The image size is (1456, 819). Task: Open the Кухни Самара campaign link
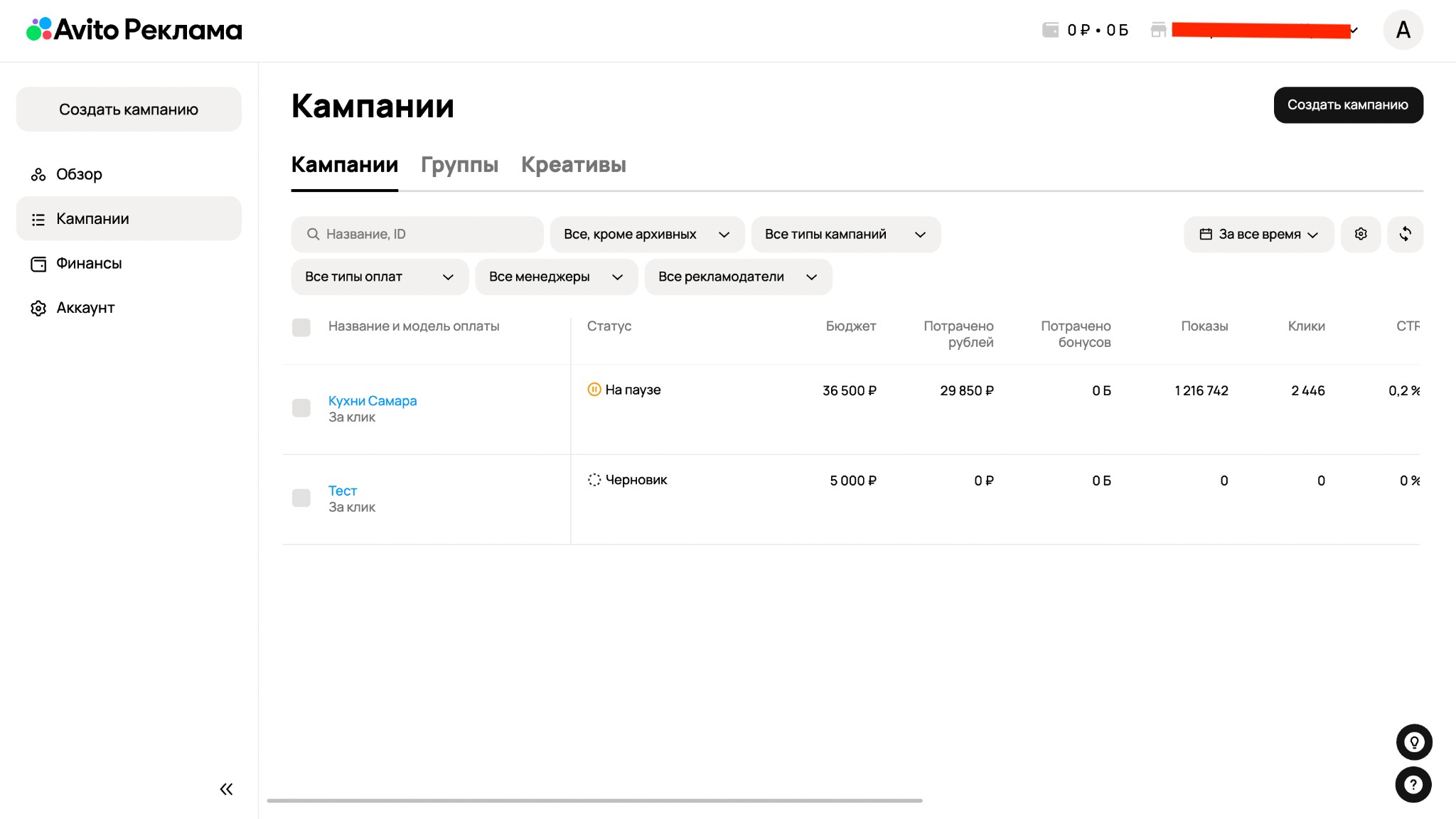coord(372,401)
